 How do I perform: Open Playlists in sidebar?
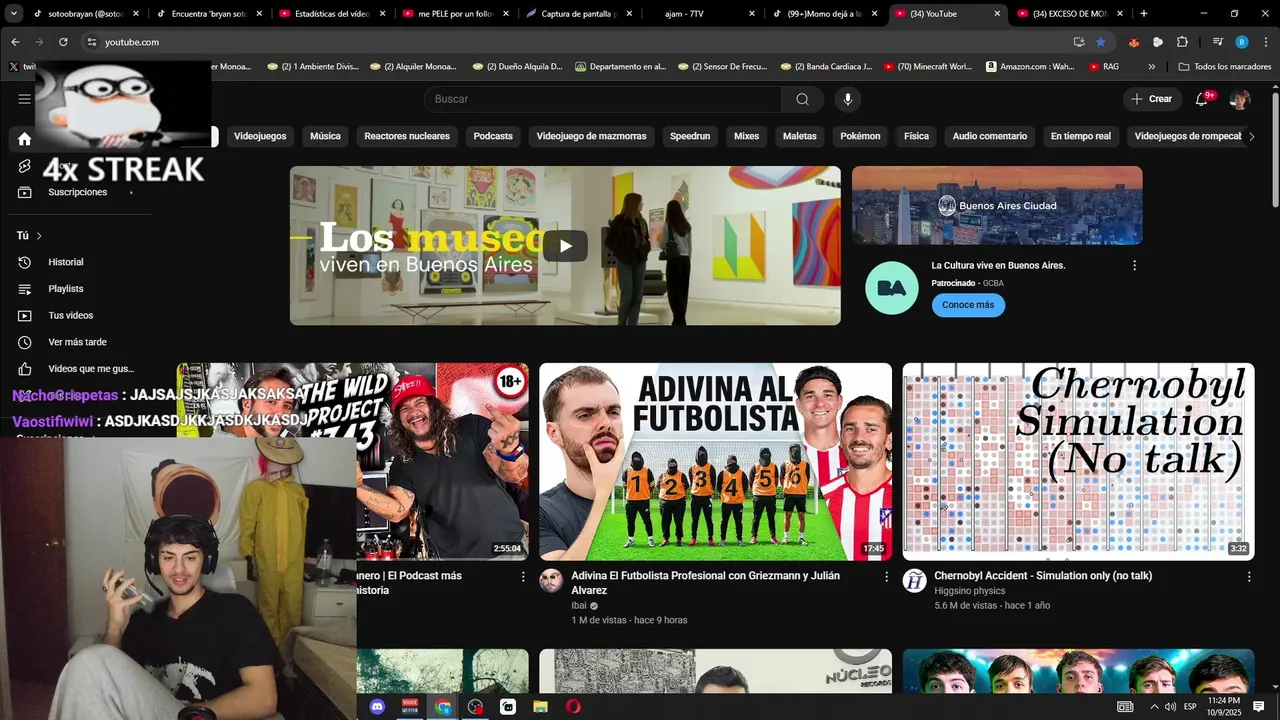click(x=66, y=289)
